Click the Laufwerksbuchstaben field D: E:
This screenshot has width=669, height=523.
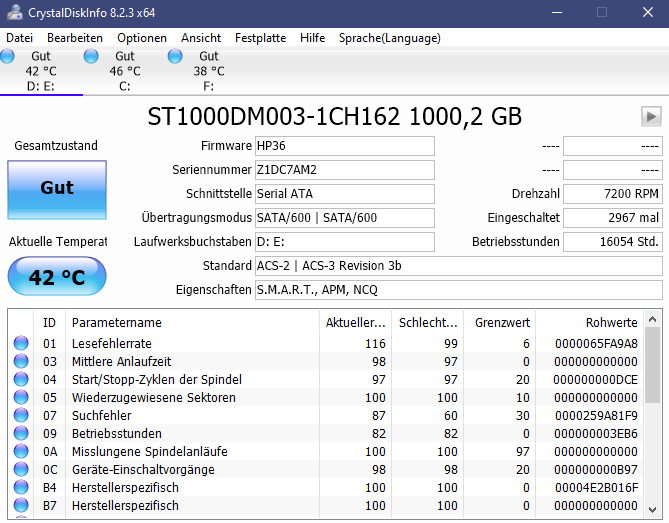[345, 242]
